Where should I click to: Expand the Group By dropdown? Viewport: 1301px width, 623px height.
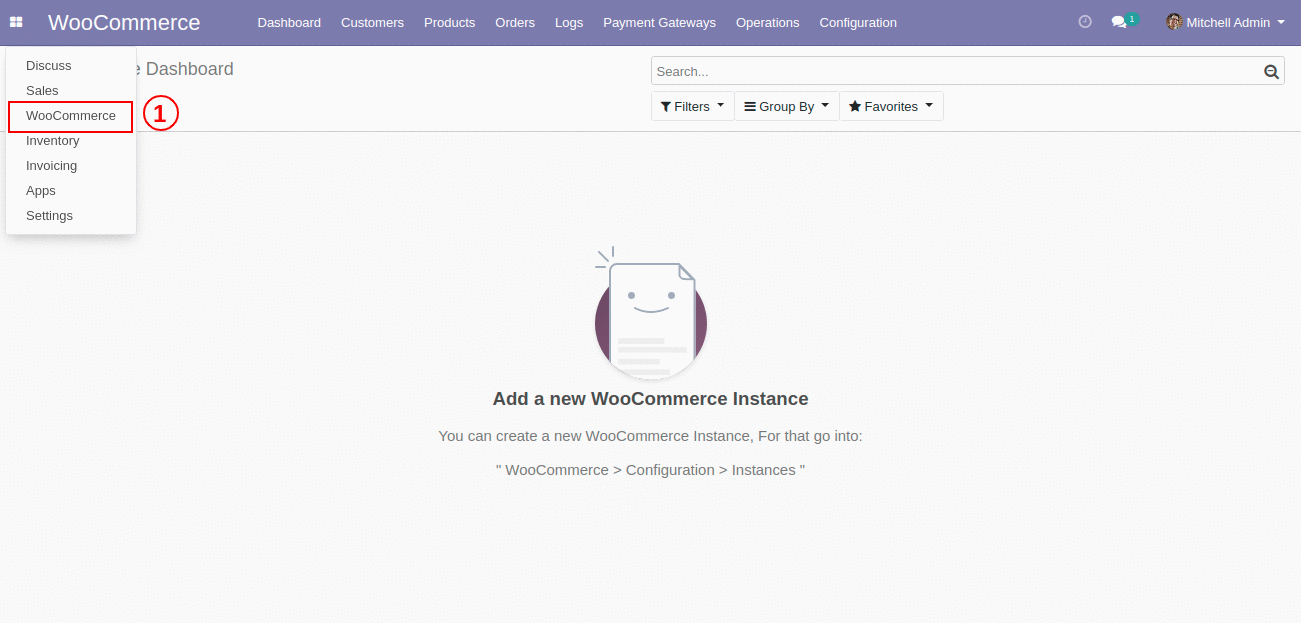coord(786,106)
